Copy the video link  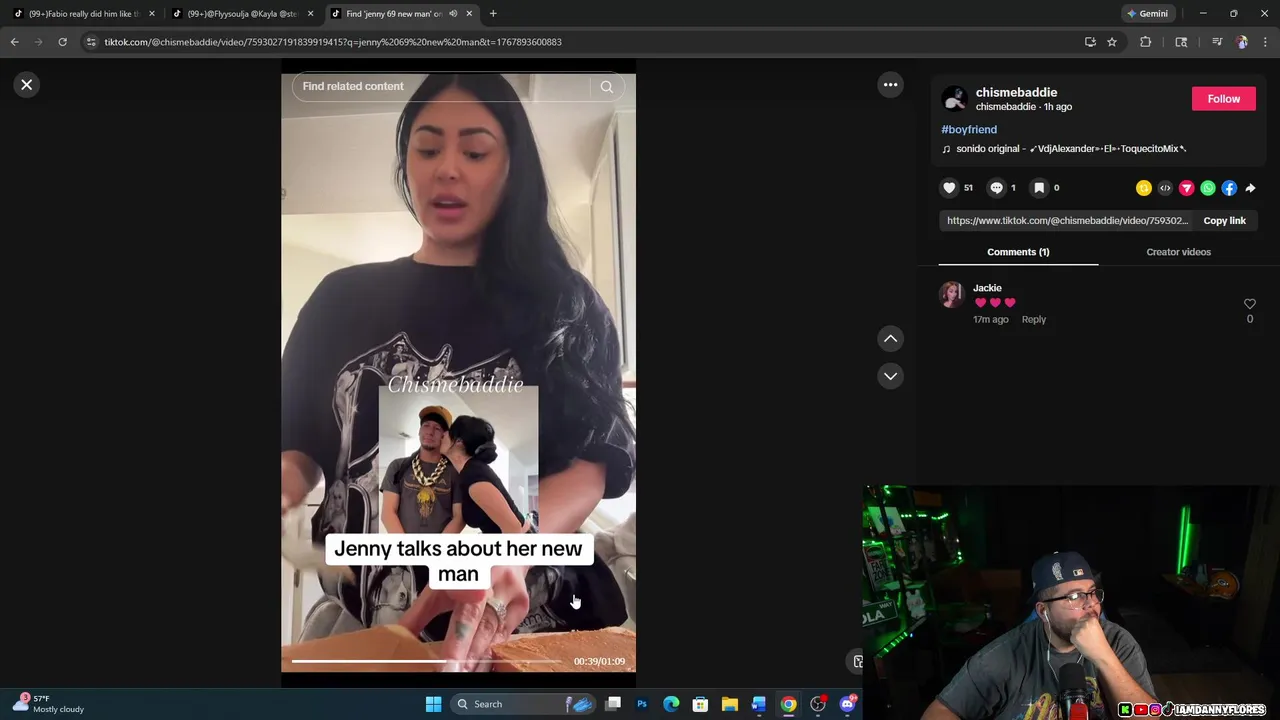coord(1224,221)
